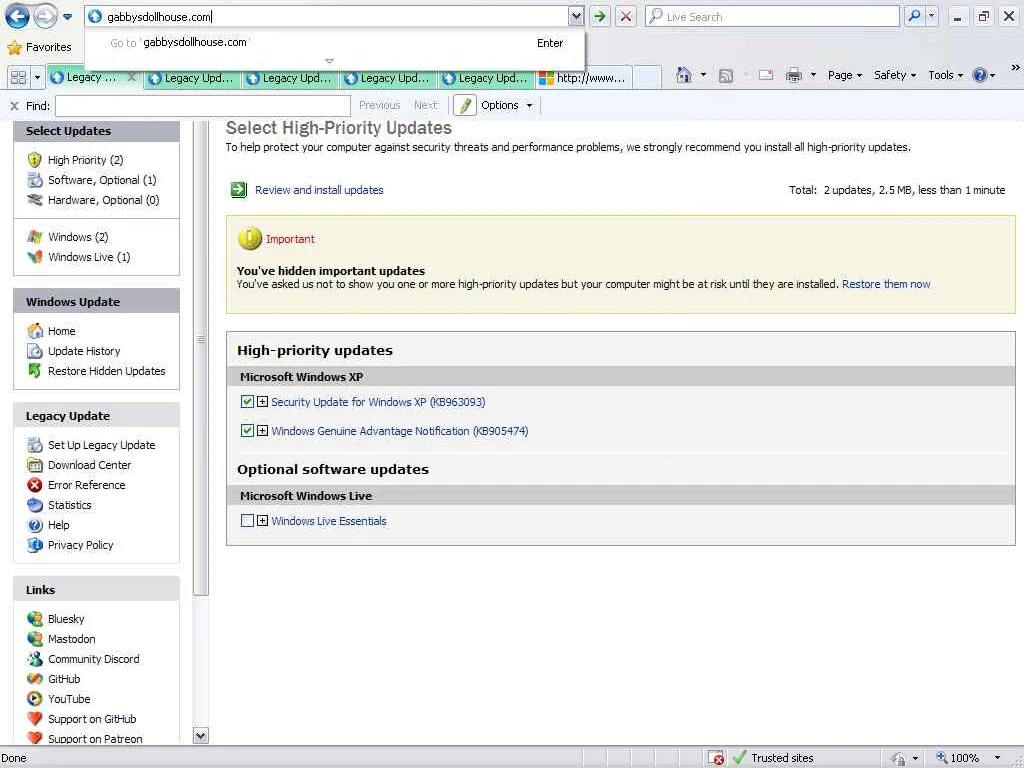Open the address bar history dropdown
Image resolution: width=1024 pixels, height=768 pixels.
(576, 16)
